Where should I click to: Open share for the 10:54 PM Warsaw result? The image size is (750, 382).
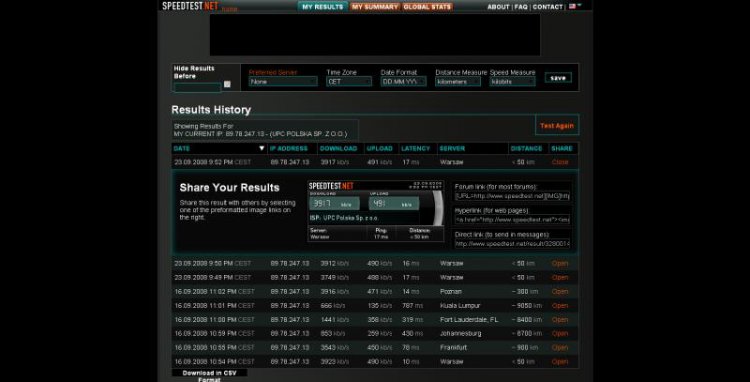pyautogui.click(x=560, y=361)
